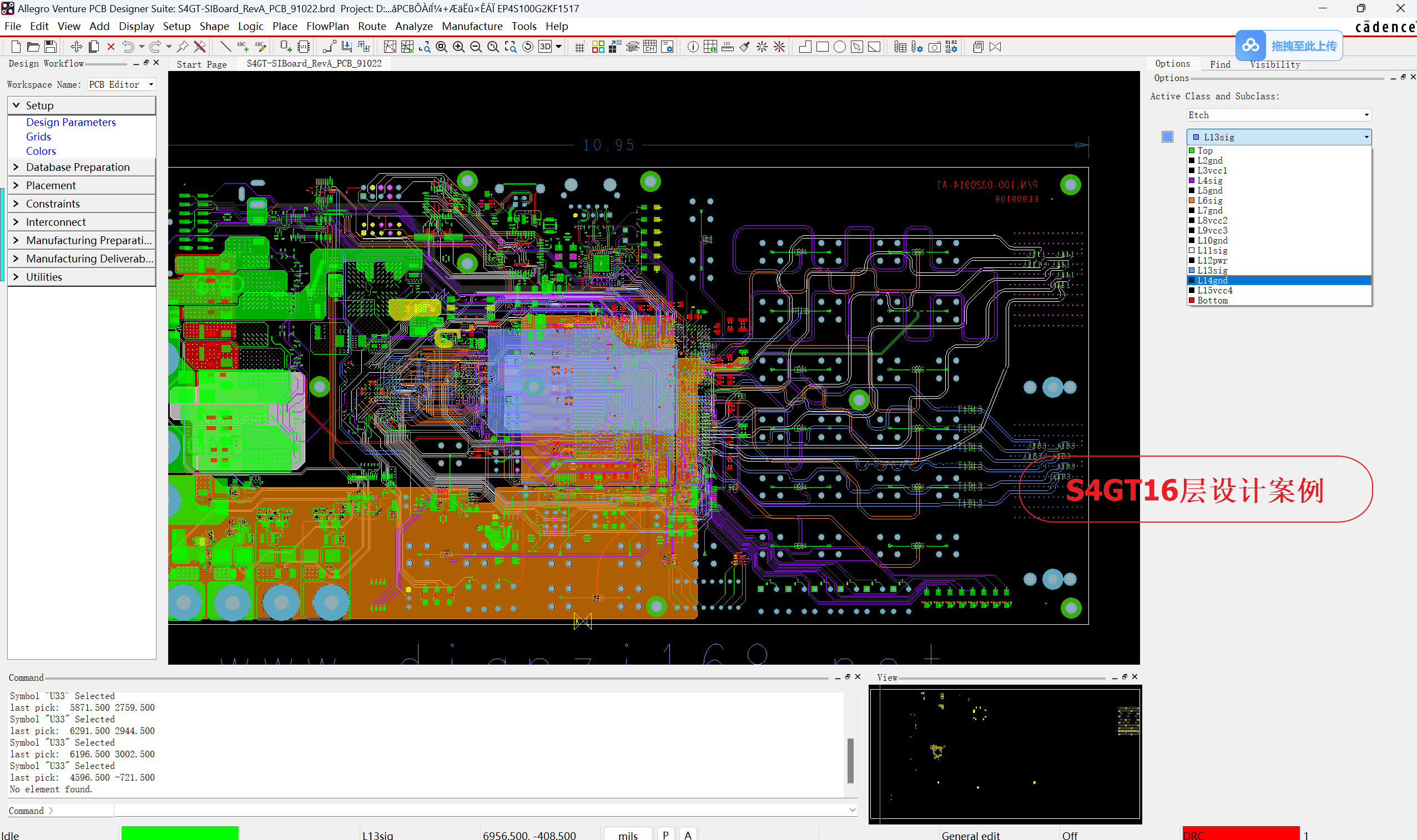Select the Slide routing tool
This screenshot has width=1417, height=840.
tap(347, 47)
